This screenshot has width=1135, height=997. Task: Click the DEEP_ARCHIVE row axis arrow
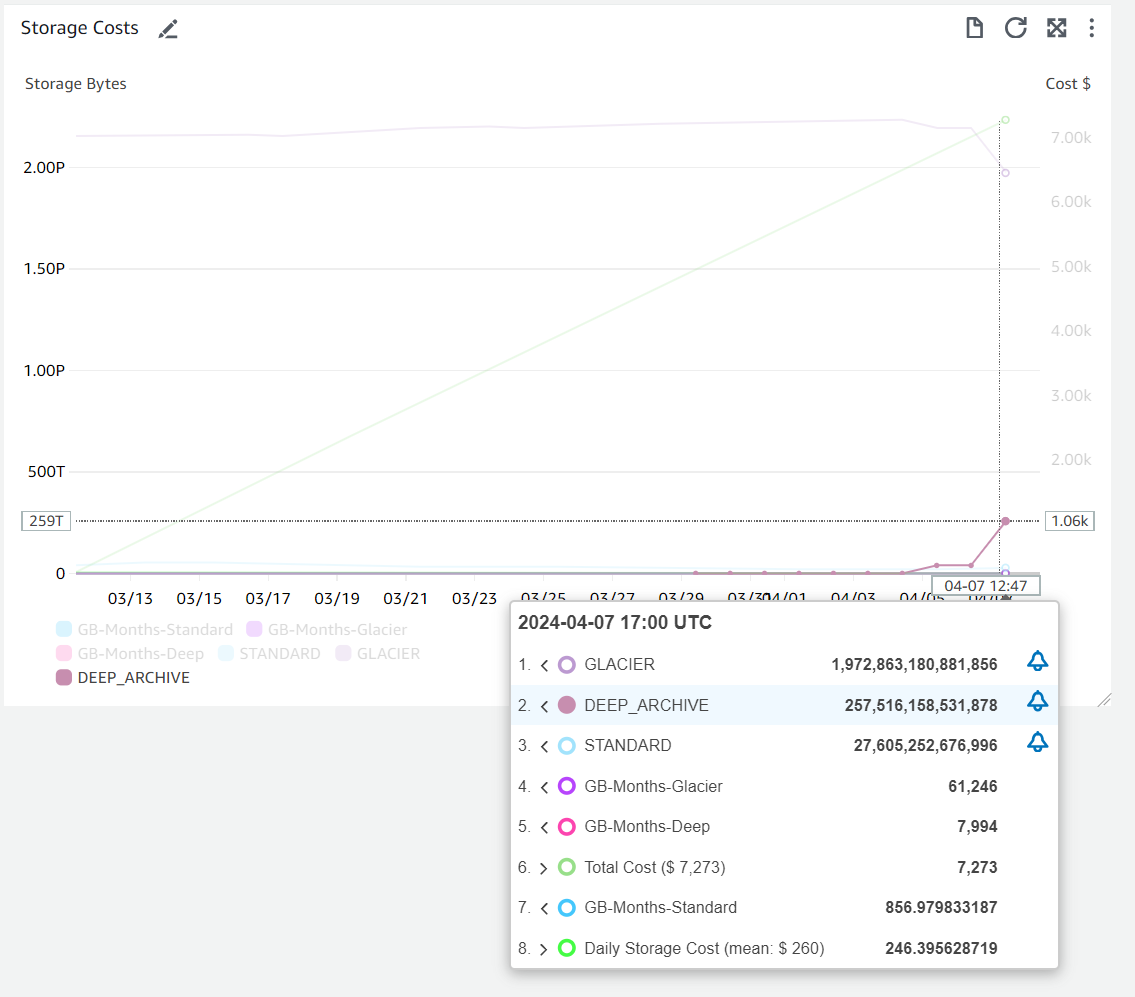pyautogui.click(x=544, y=705)
